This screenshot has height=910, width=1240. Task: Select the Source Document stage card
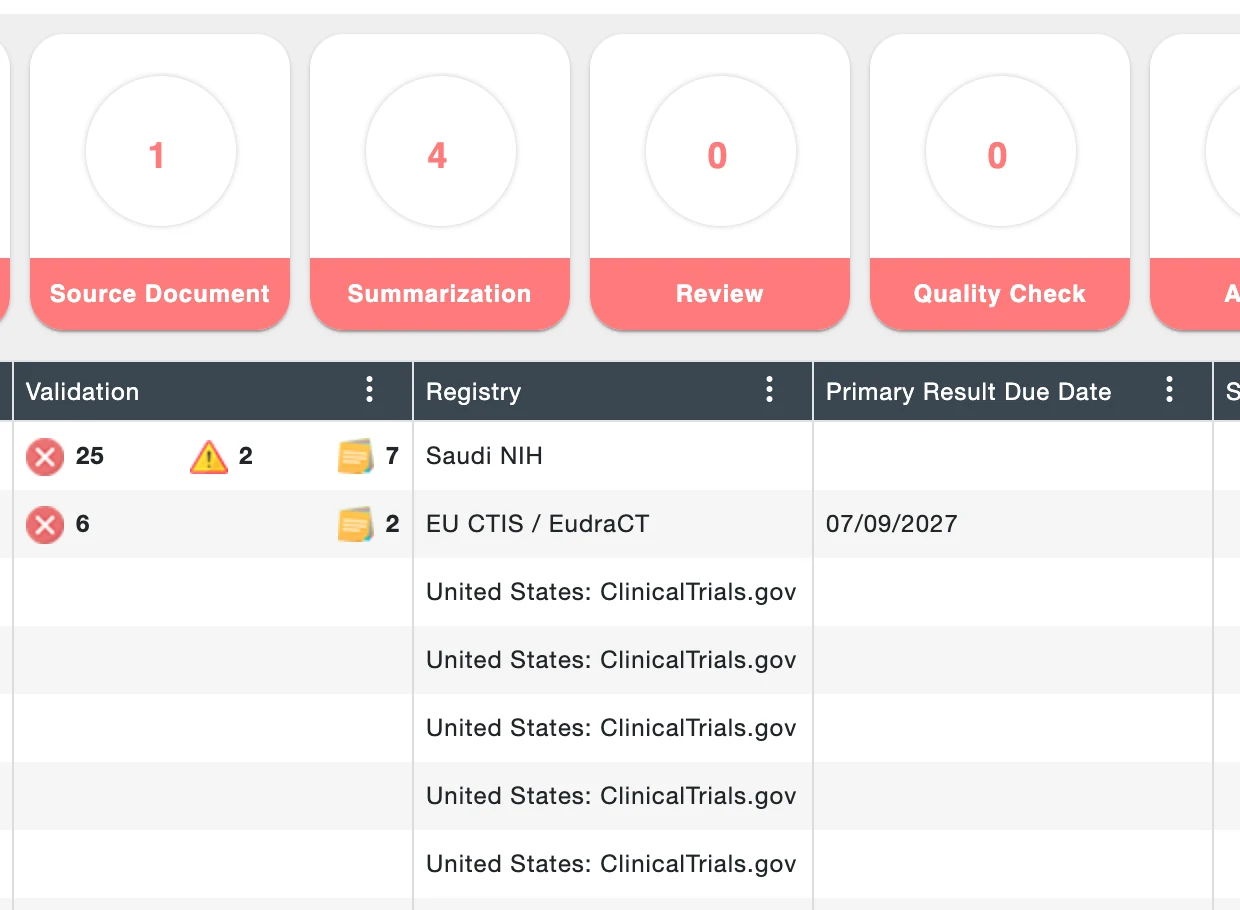[x=160, y=182]
